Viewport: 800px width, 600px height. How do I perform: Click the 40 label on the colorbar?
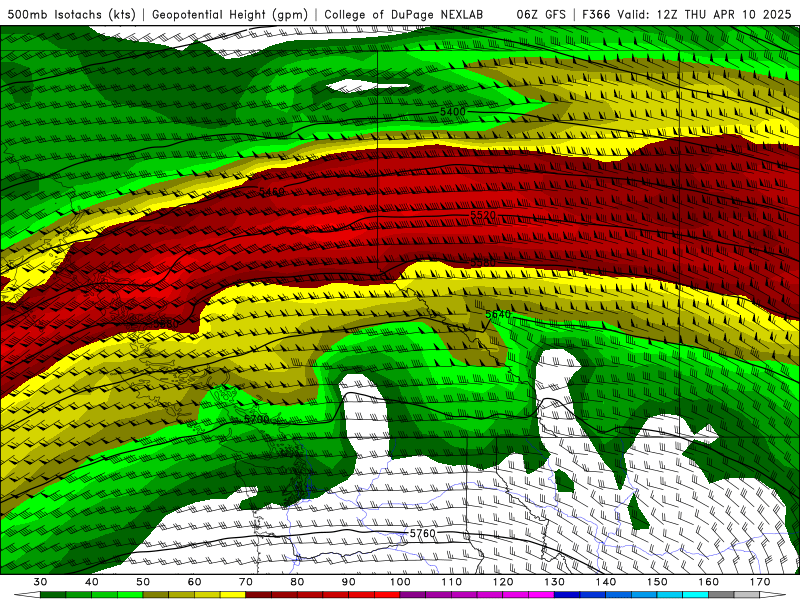pos(92,582)
